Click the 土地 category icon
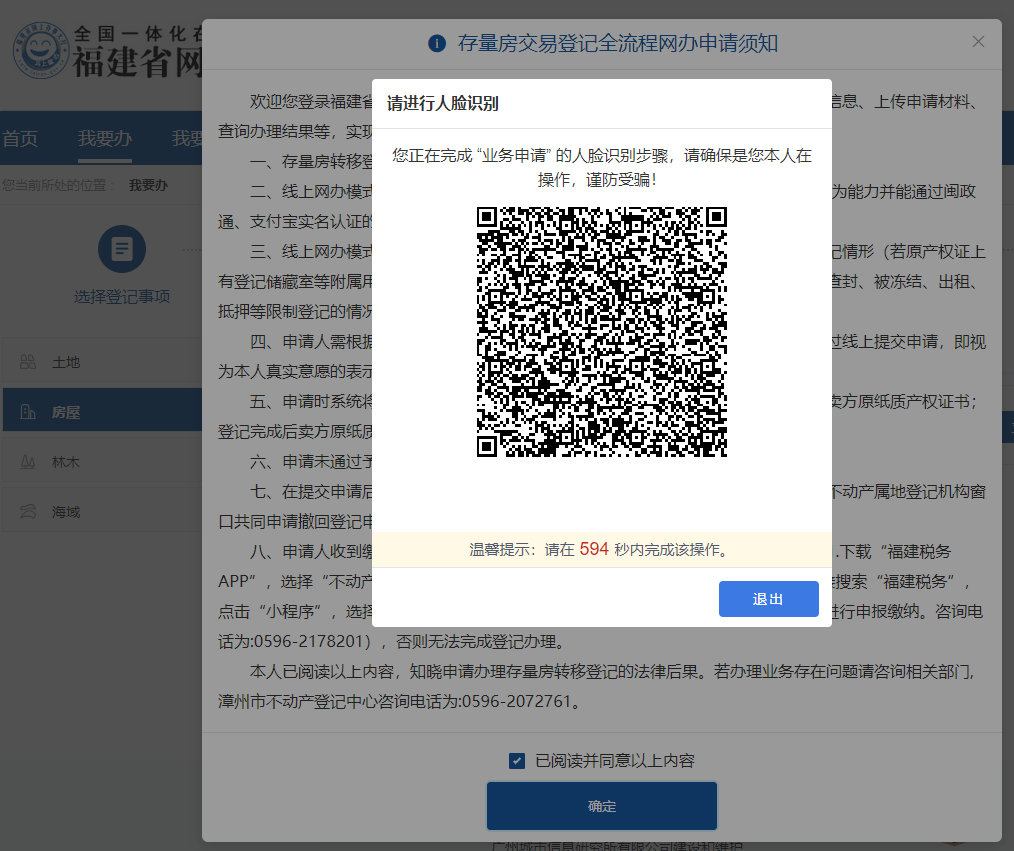The height and width of the screenshot is (851, 1014). [28, 362]
